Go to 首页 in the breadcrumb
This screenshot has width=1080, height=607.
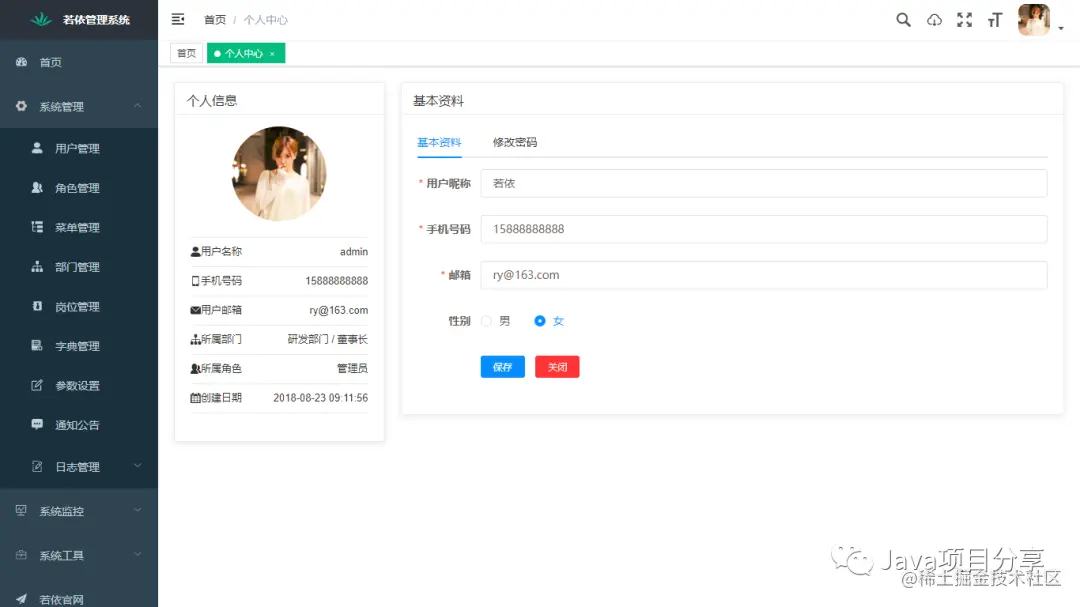tap(215, 20)
